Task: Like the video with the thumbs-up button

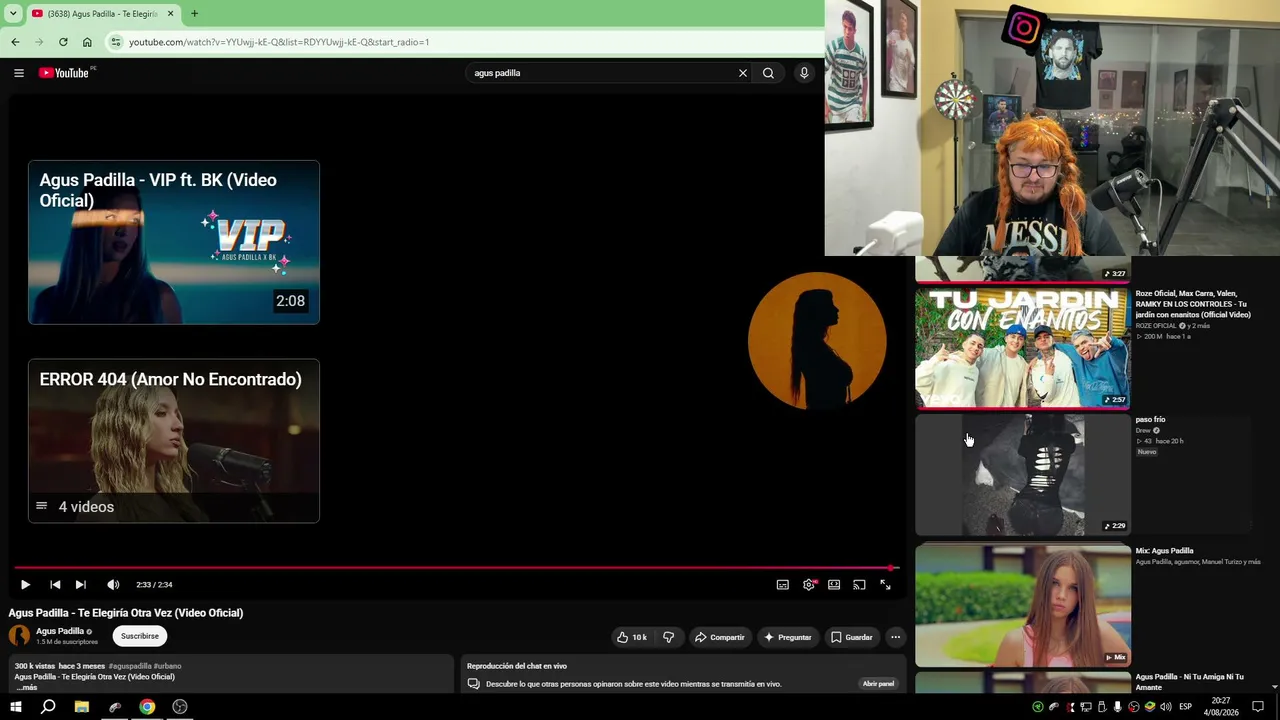Action: point(632,637)
